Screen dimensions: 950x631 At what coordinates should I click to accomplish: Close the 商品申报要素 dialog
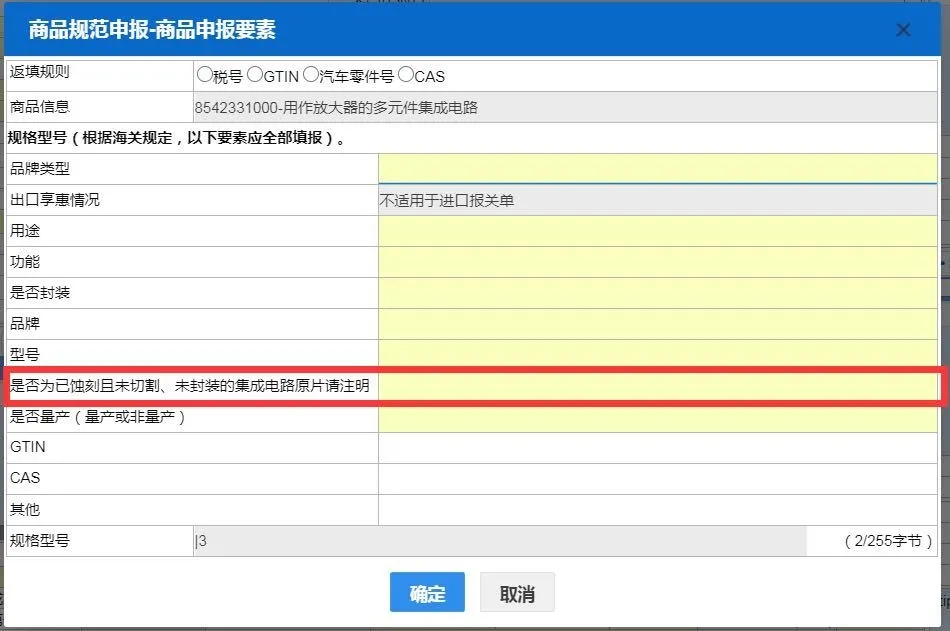pyautogui.click(x=903, y=30)
